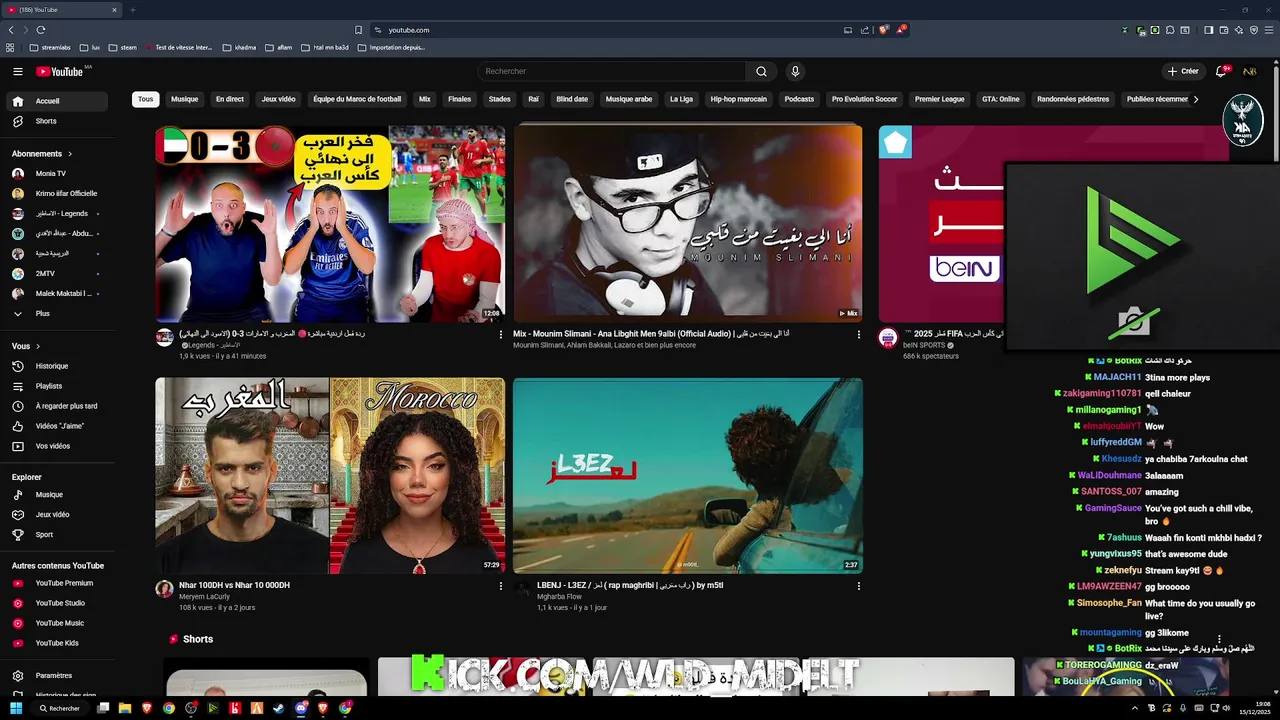Viewport: 1280px width, 720px height.
Task: Click the Windows taskbar Rechercher box
Action: pos(61,708)
